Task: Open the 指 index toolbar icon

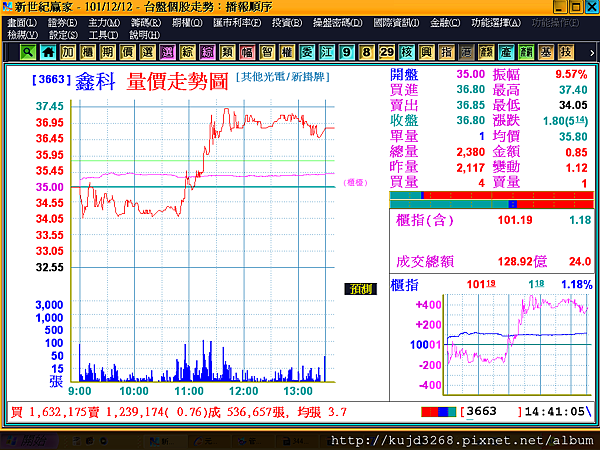Action: pos(446,52)
